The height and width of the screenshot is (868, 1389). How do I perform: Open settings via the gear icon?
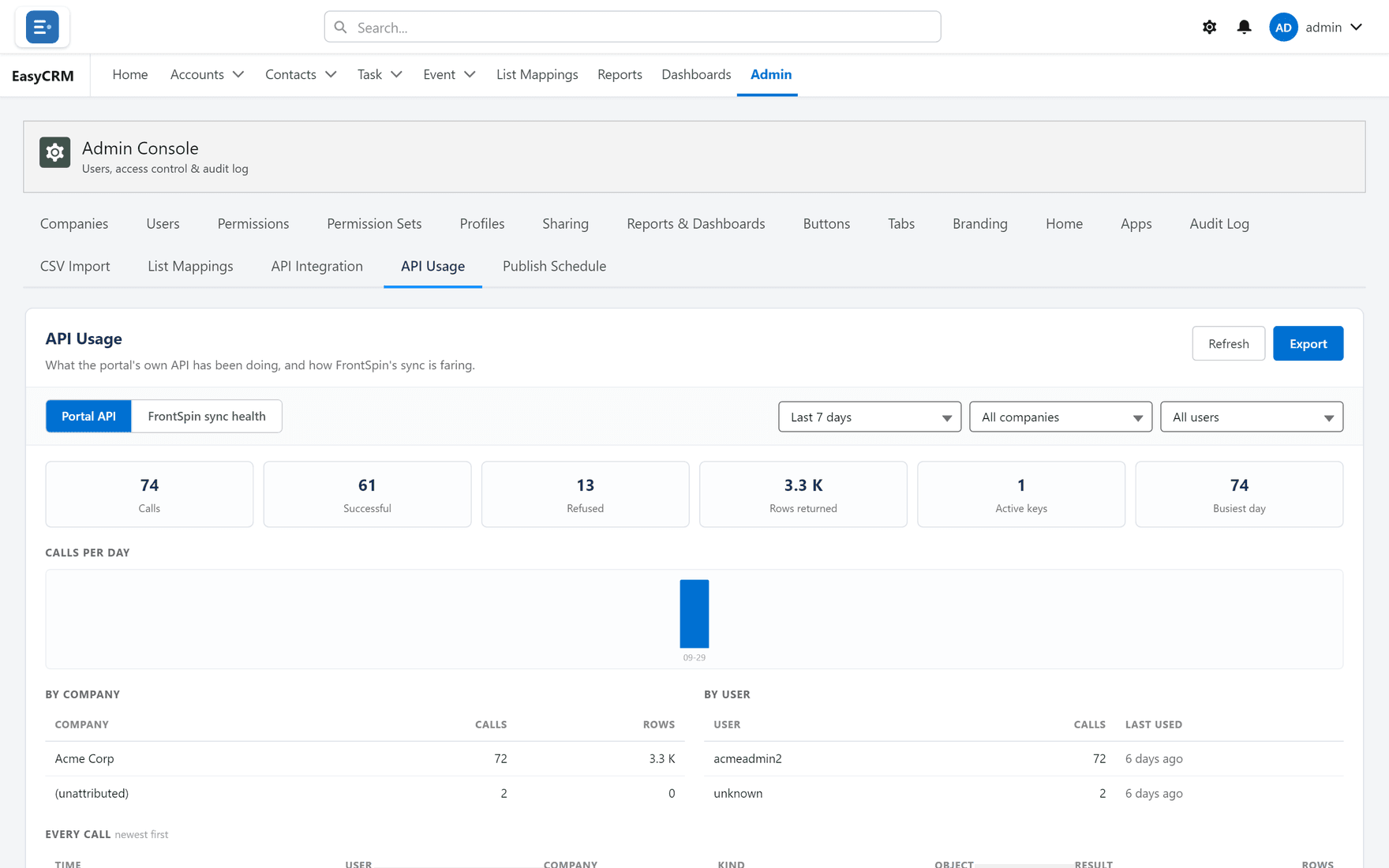pyautogui.click(x=1209, y=27)
